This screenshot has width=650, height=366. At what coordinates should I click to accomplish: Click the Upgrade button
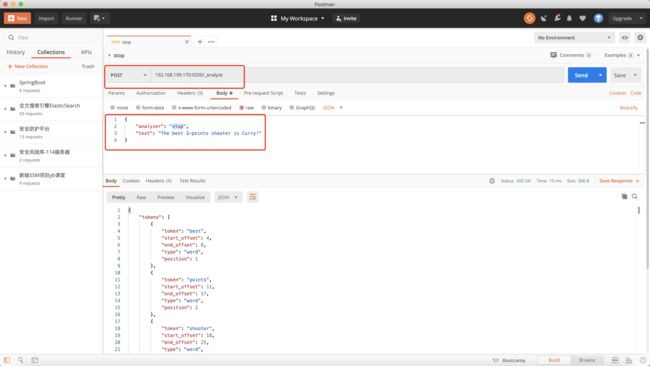pos(622,18)
